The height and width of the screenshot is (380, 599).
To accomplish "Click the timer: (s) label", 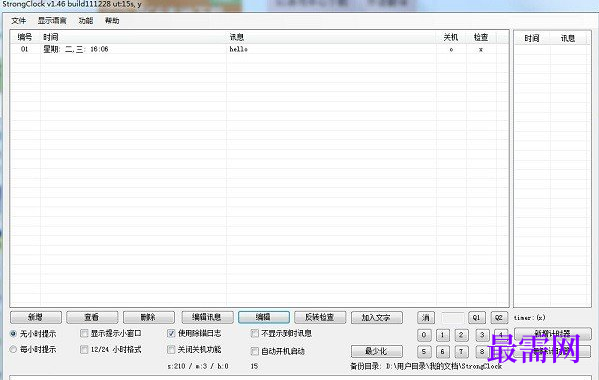I will click(x=529, y=317).
